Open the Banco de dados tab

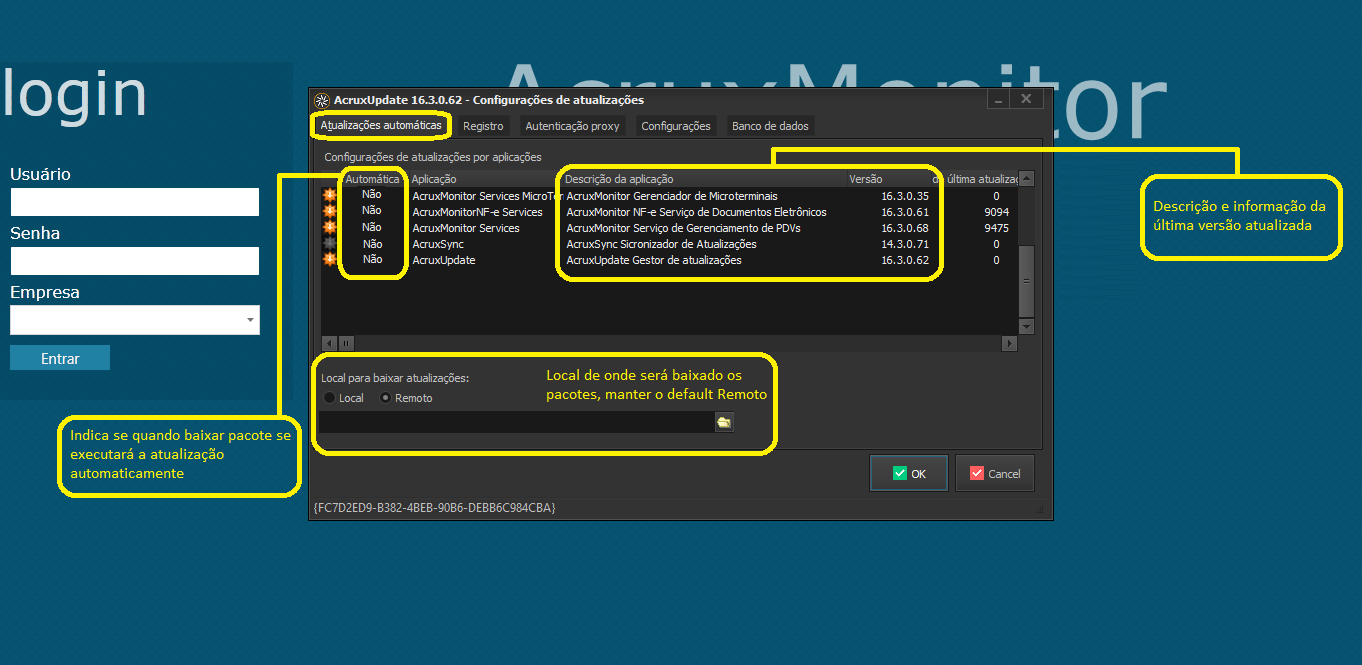(770, 126)
